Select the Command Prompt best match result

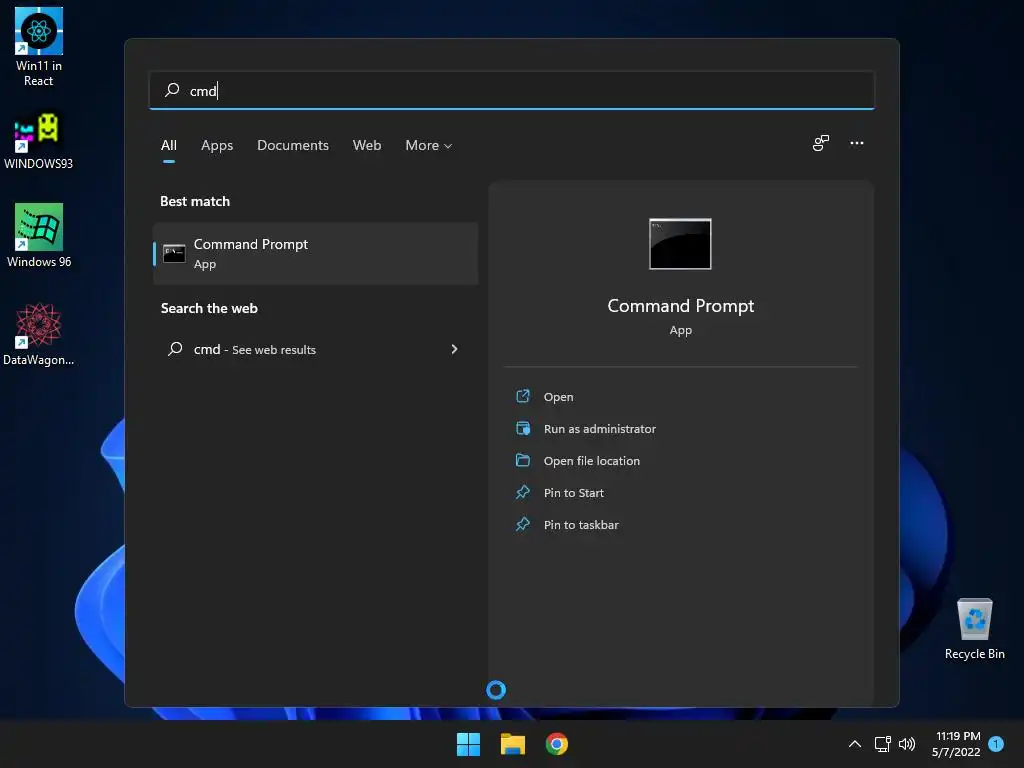pos(315,253)
